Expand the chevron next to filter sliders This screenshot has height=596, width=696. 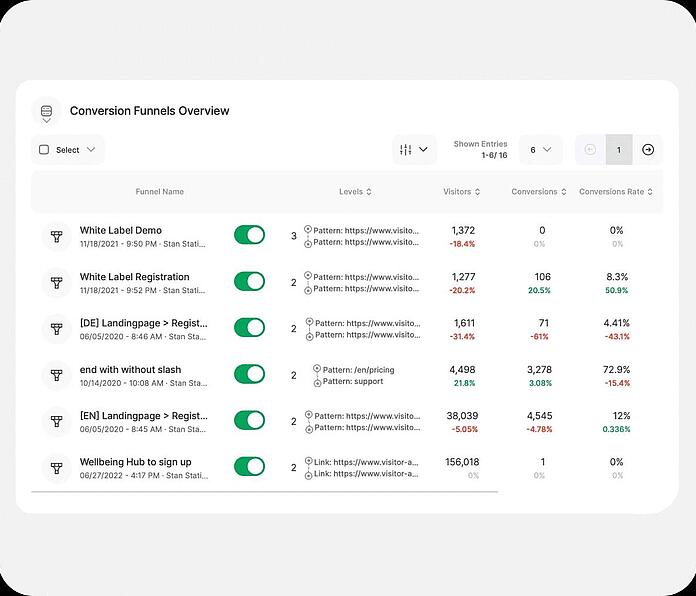(423, 150)
